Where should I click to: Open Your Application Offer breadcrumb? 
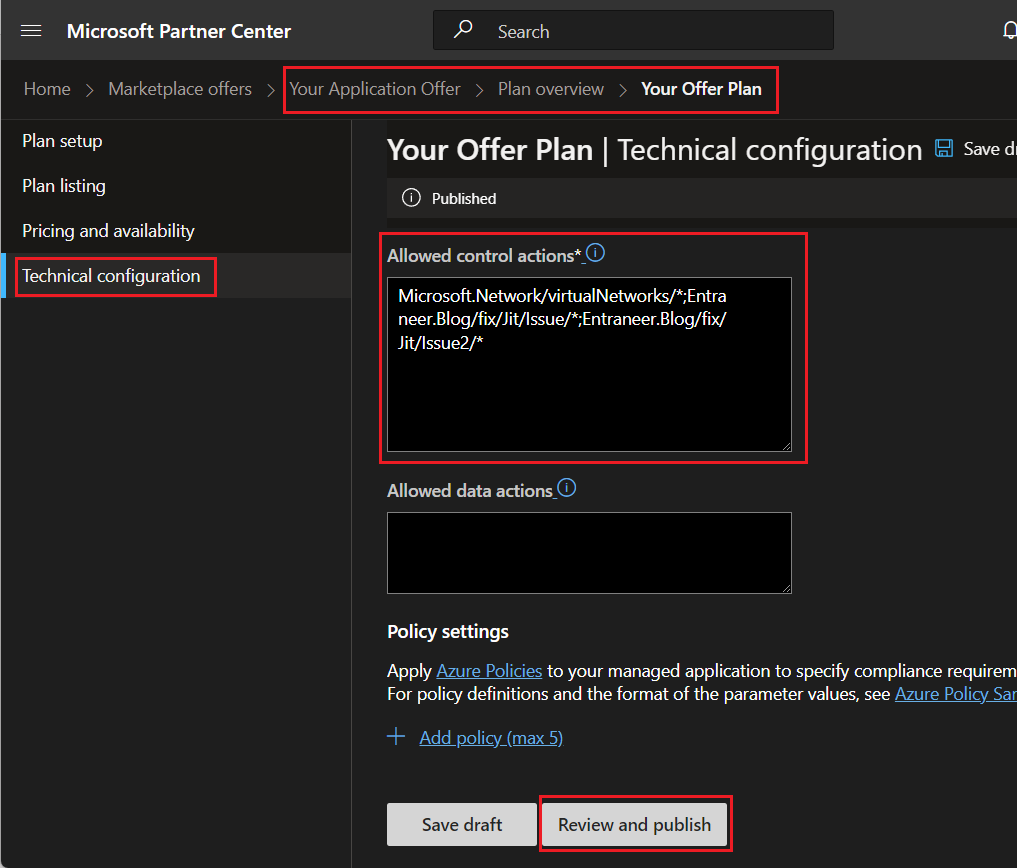pyautogui.click(x=375, y=89)
